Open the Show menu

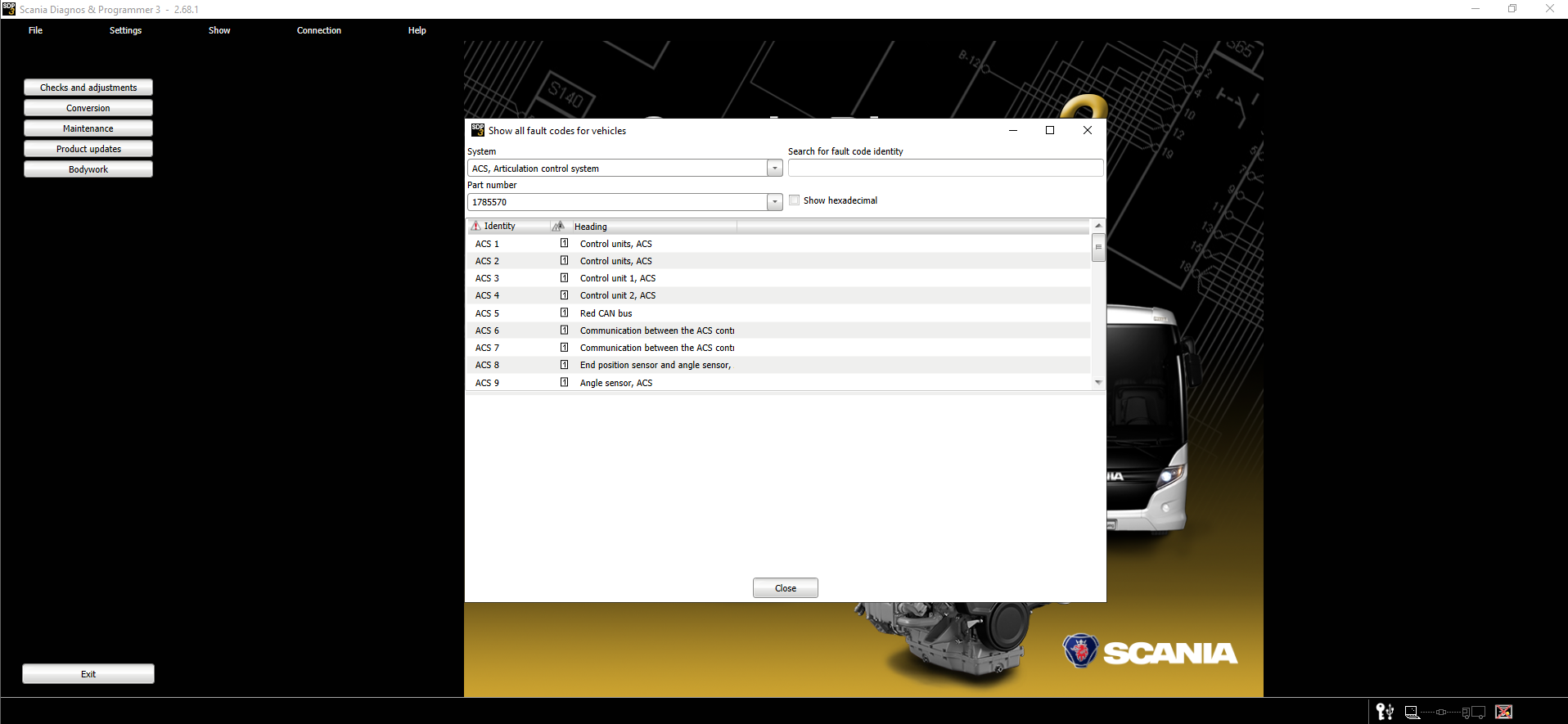(219, 30)
